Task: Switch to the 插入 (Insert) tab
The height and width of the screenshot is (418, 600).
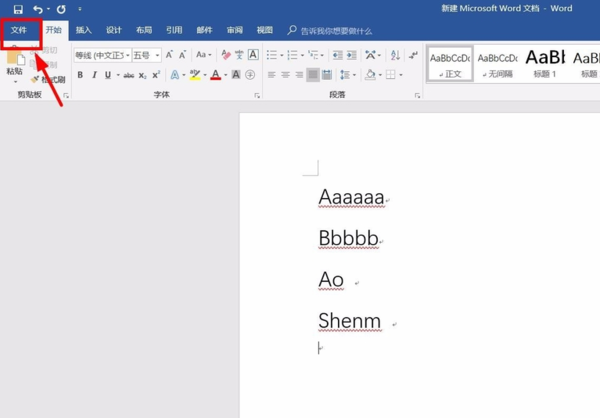Action: point(83,30)
